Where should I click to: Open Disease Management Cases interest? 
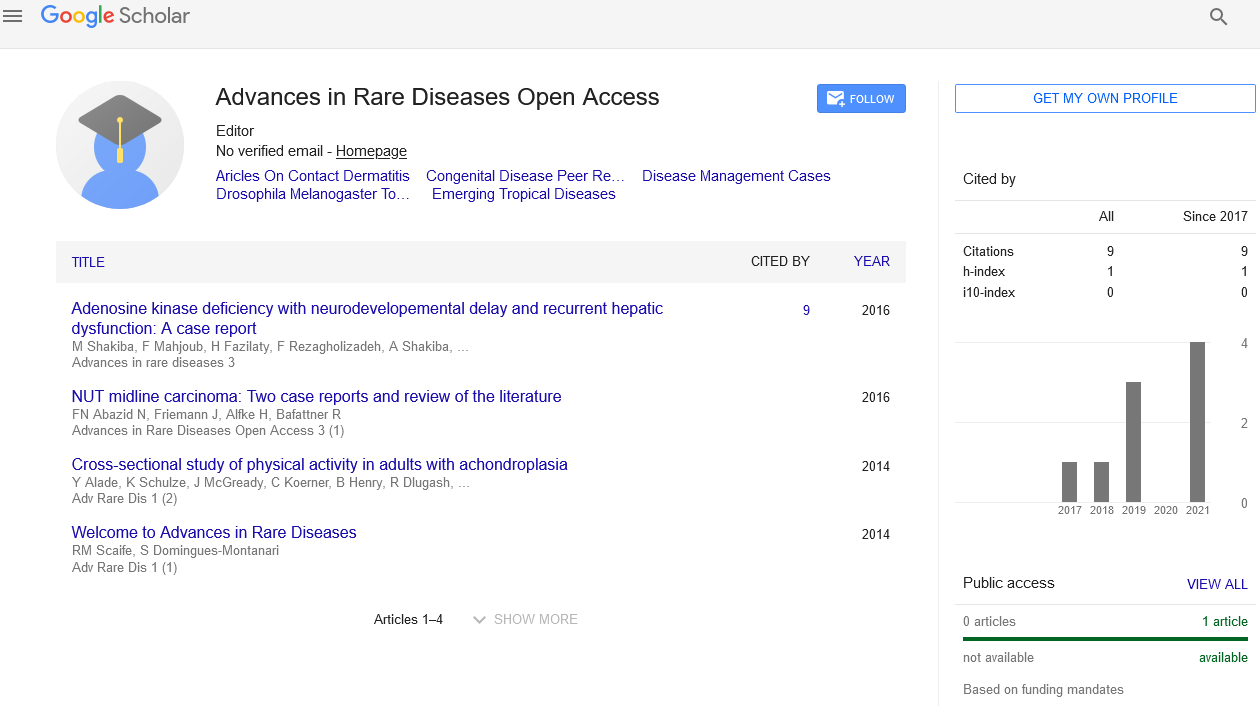click(736, 176)
